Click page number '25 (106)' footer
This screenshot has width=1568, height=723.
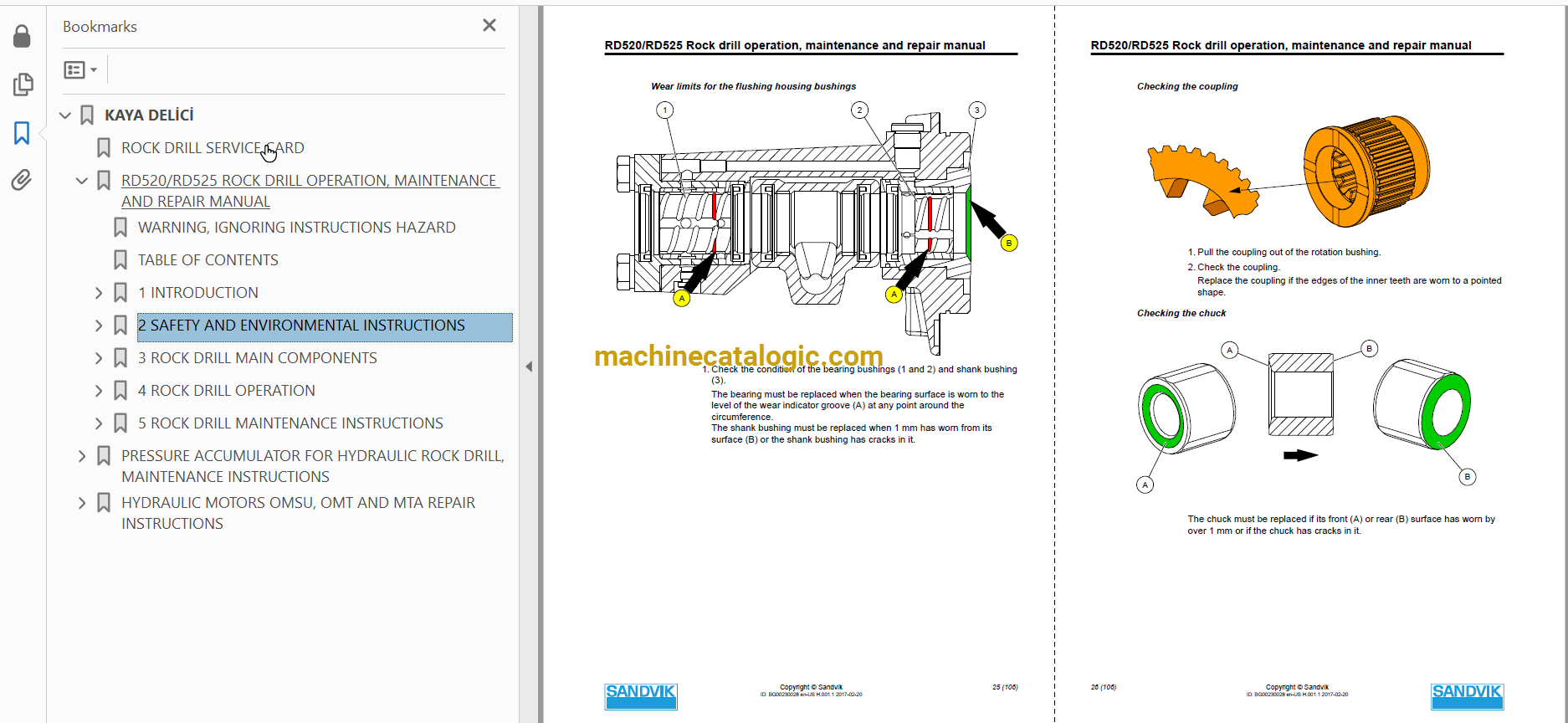pos(1005,687)
